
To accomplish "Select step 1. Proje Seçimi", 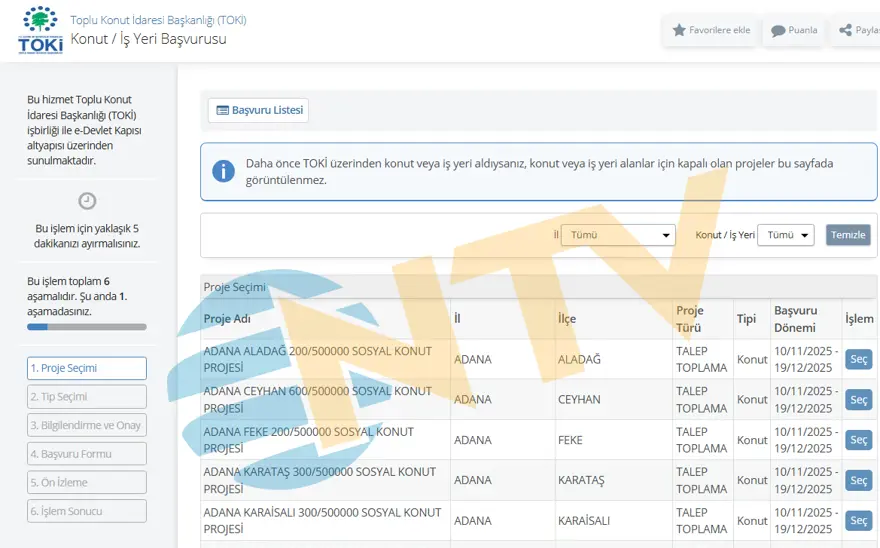I will pos(87,368).
